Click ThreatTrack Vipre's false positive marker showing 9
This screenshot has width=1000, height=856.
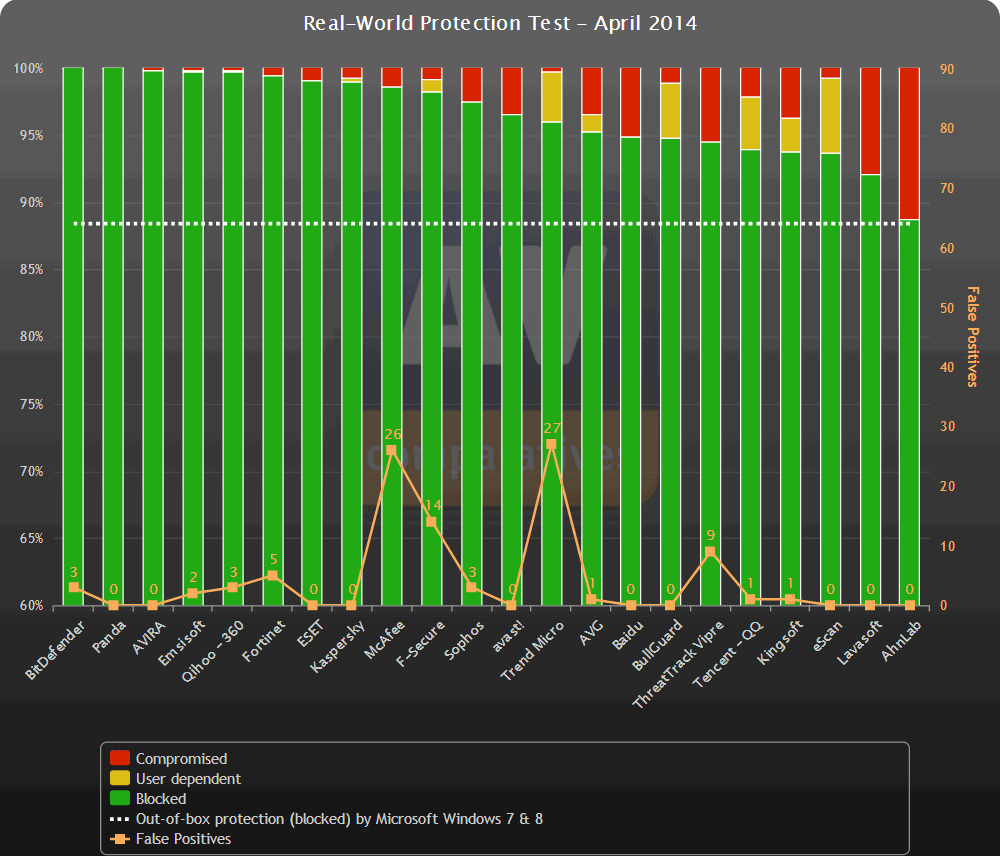tap(709, 551)
